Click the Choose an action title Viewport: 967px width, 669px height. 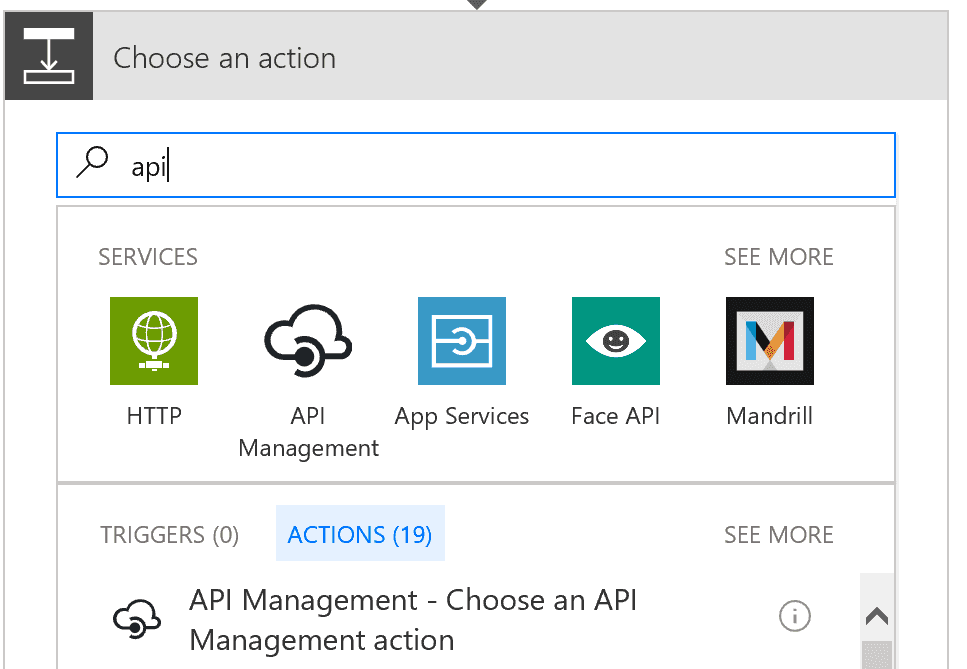[224, 58]
